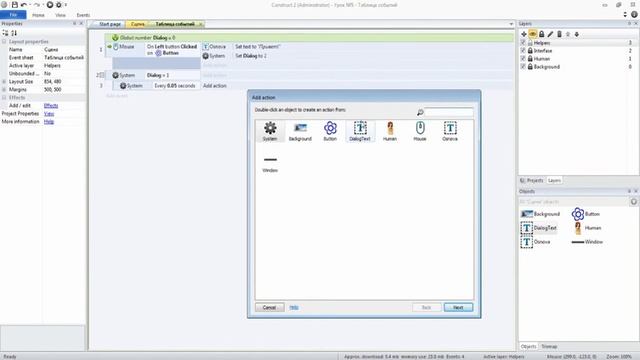The width and height of the screenshot is (640, 360).
Task: Switch to the Start page tab
Action: (x=110, y=24)
